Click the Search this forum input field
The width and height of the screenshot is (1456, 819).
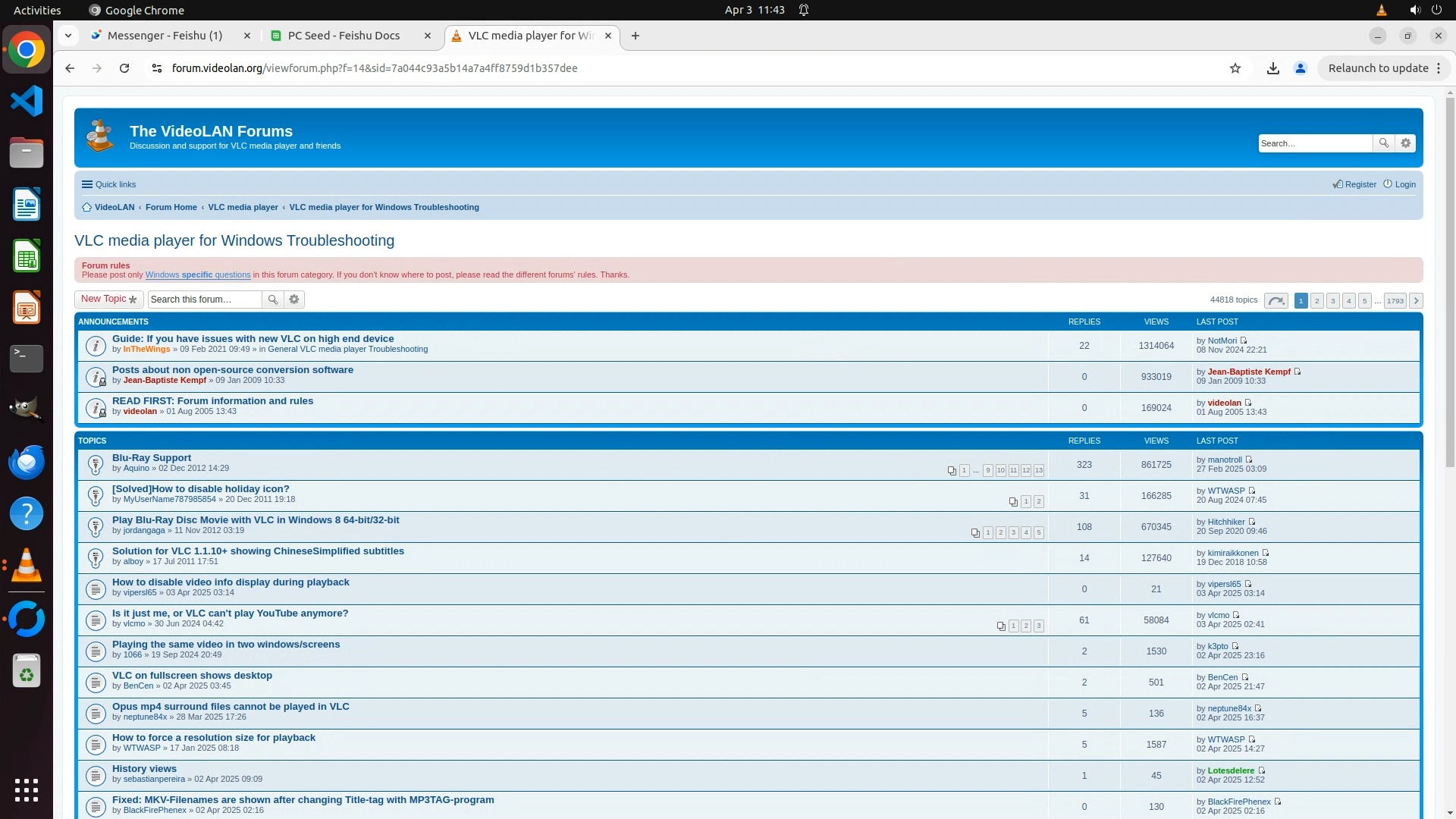(204, 300)
